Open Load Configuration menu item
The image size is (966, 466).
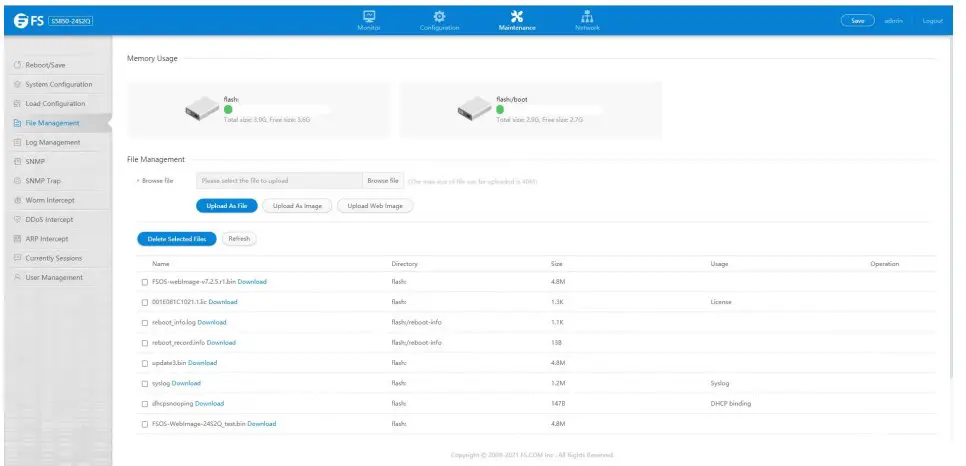(55, 104)
